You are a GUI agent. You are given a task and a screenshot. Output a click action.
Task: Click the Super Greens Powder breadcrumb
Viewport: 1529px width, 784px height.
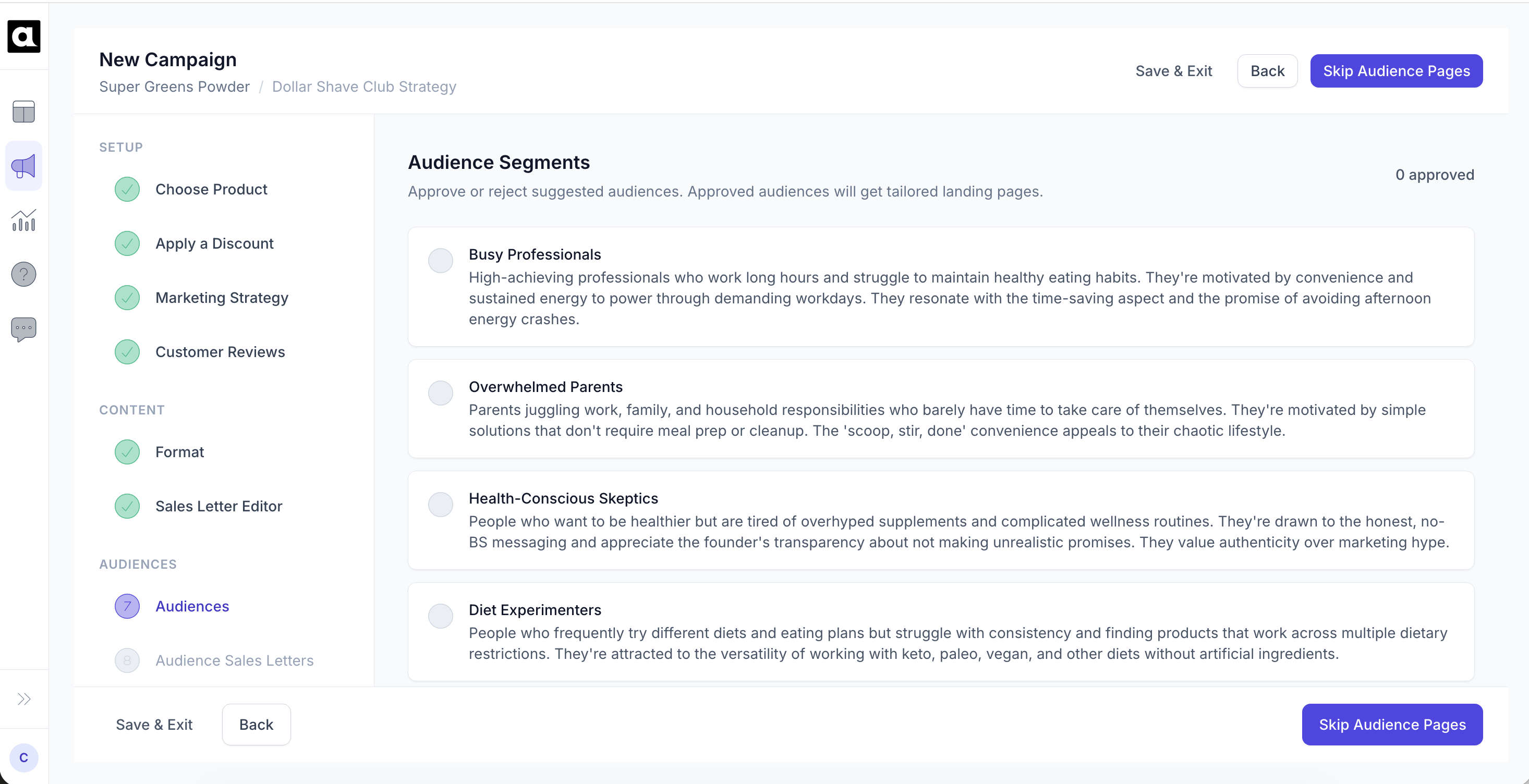coord(174,87)
